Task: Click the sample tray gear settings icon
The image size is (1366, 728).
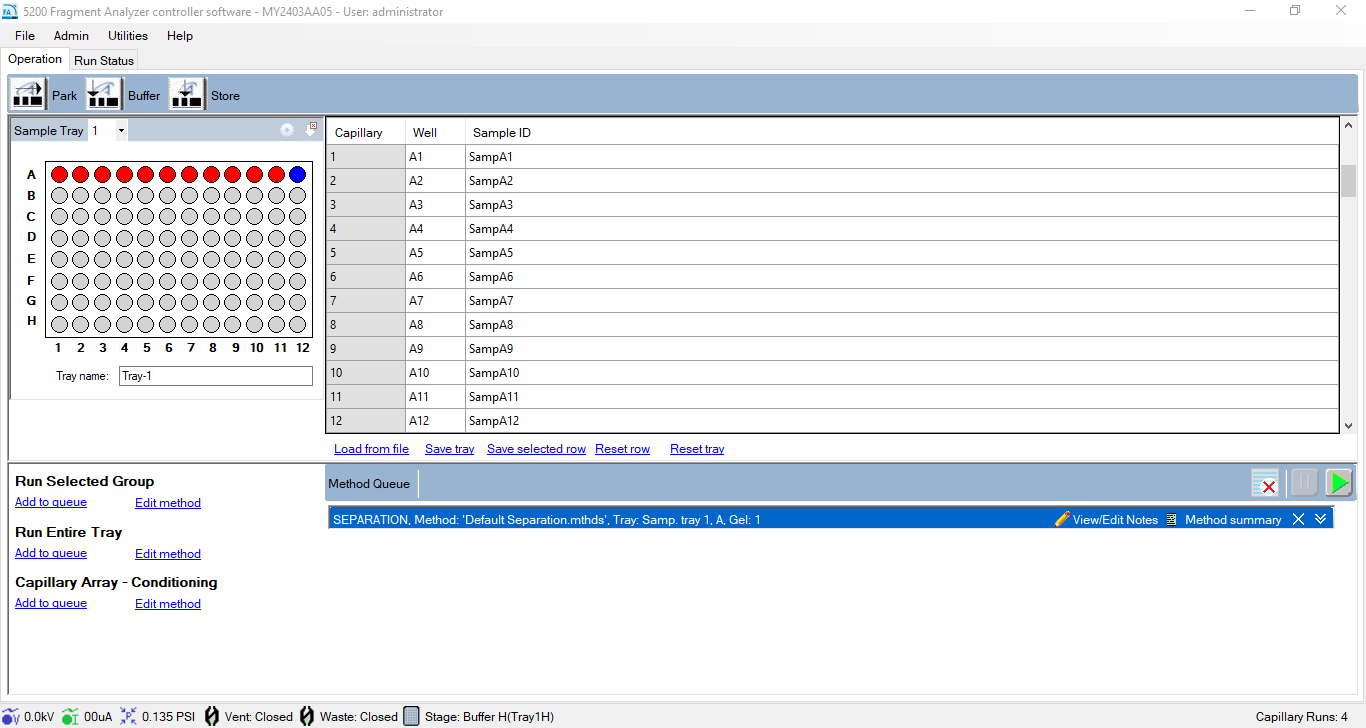Action: coord(287,130)
